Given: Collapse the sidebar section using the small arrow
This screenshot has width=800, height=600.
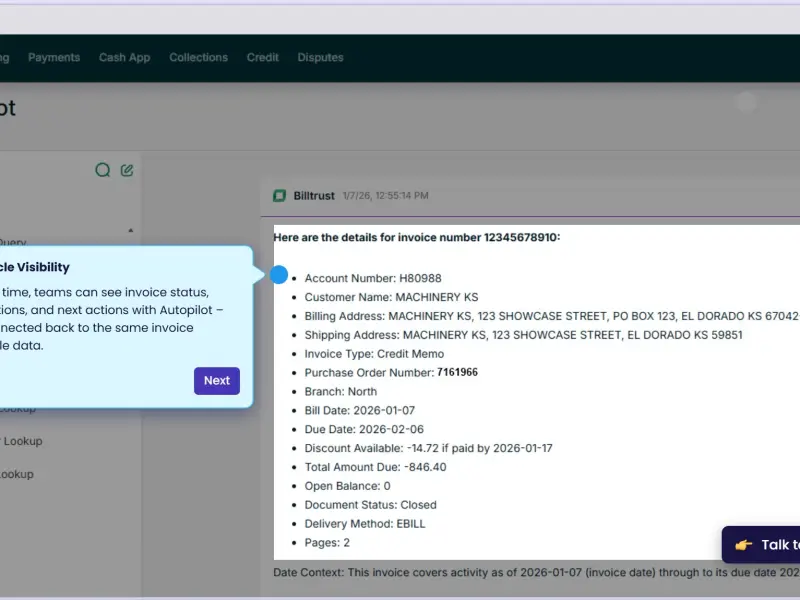Looking at the screenshot, I should (131, 230).
